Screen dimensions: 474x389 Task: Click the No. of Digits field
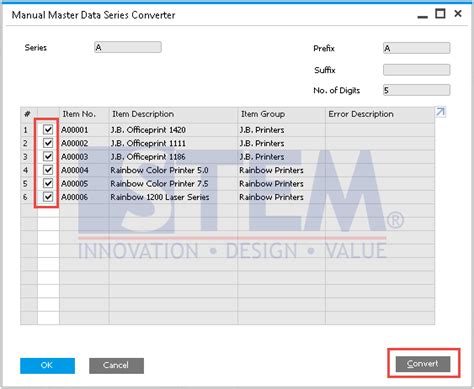point(417,90)
